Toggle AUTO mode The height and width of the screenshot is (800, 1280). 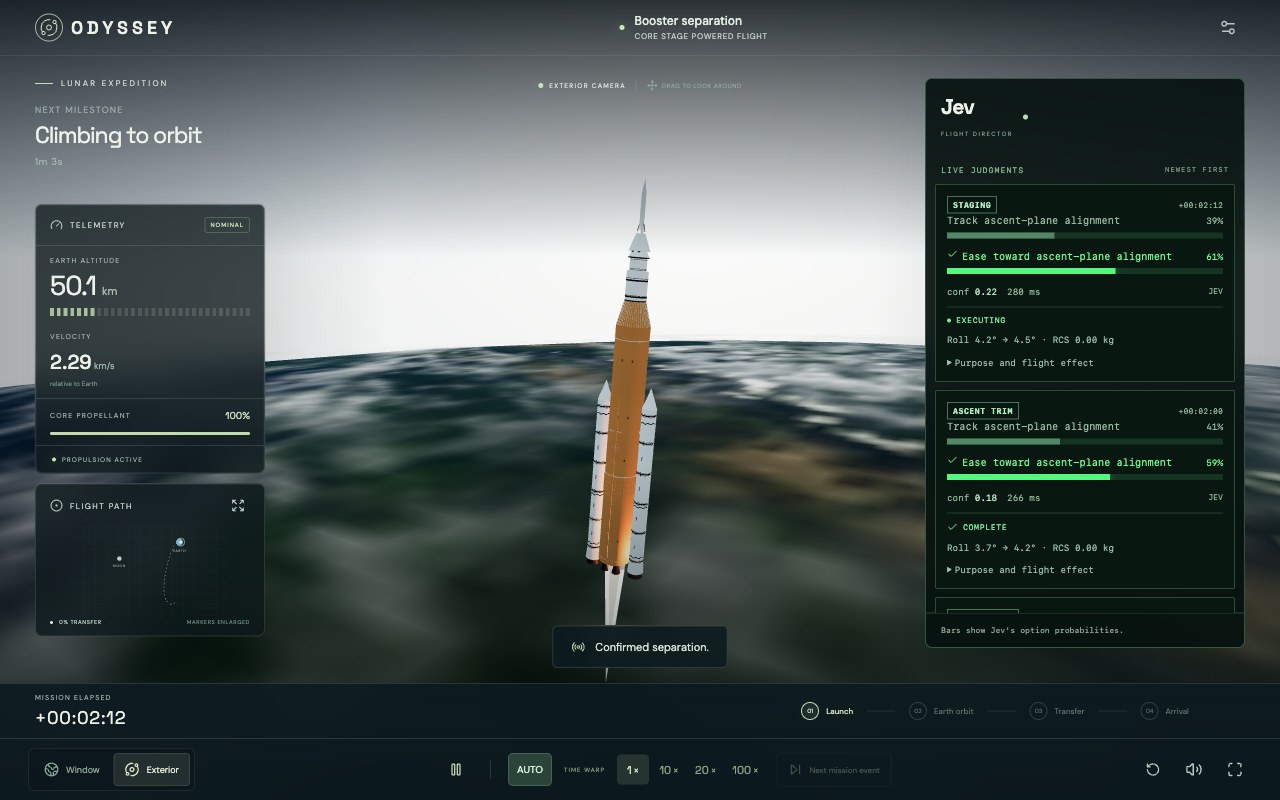coord(530,770)
